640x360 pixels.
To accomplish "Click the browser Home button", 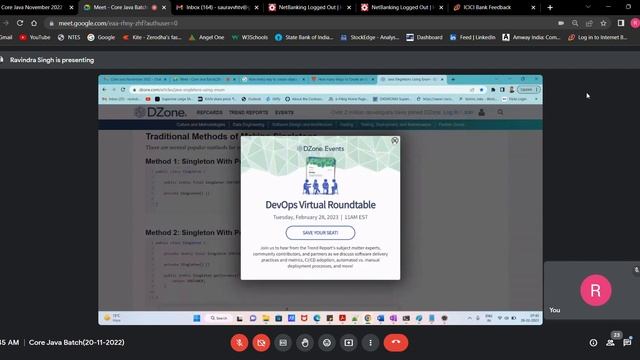I will coord(34,23).
